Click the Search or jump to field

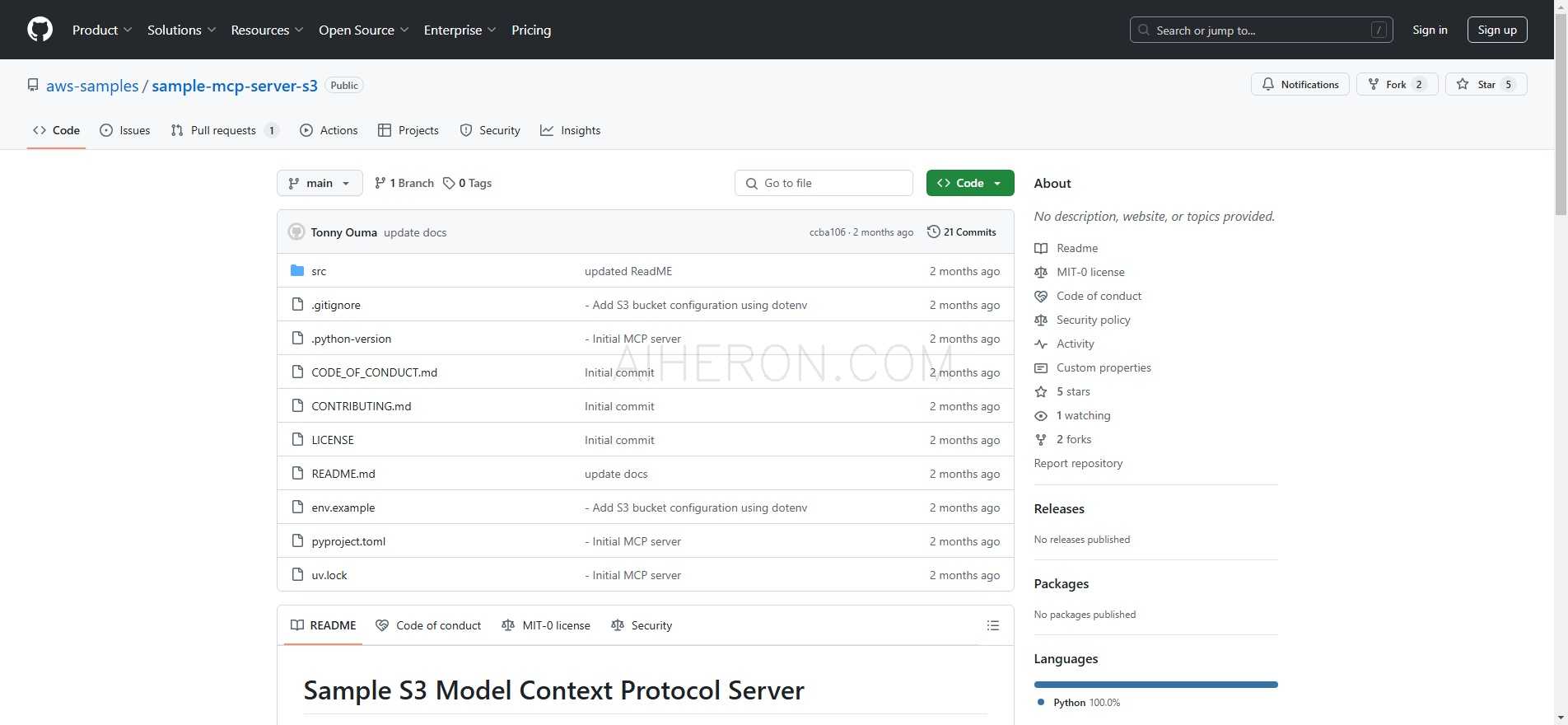[x=1262, y=30]
